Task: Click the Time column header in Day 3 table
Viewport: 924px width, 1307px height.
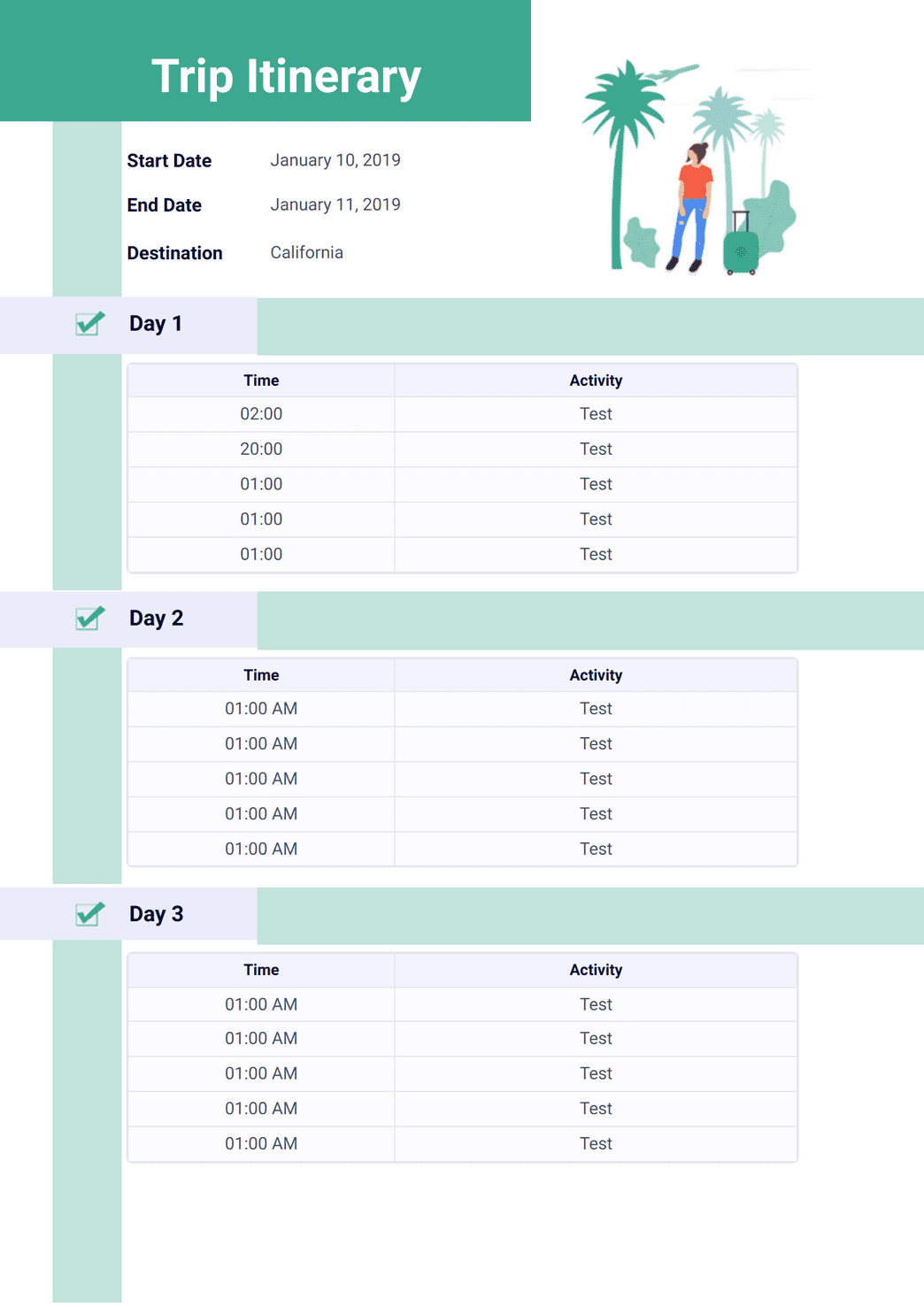Action: (x=261, y=970)
